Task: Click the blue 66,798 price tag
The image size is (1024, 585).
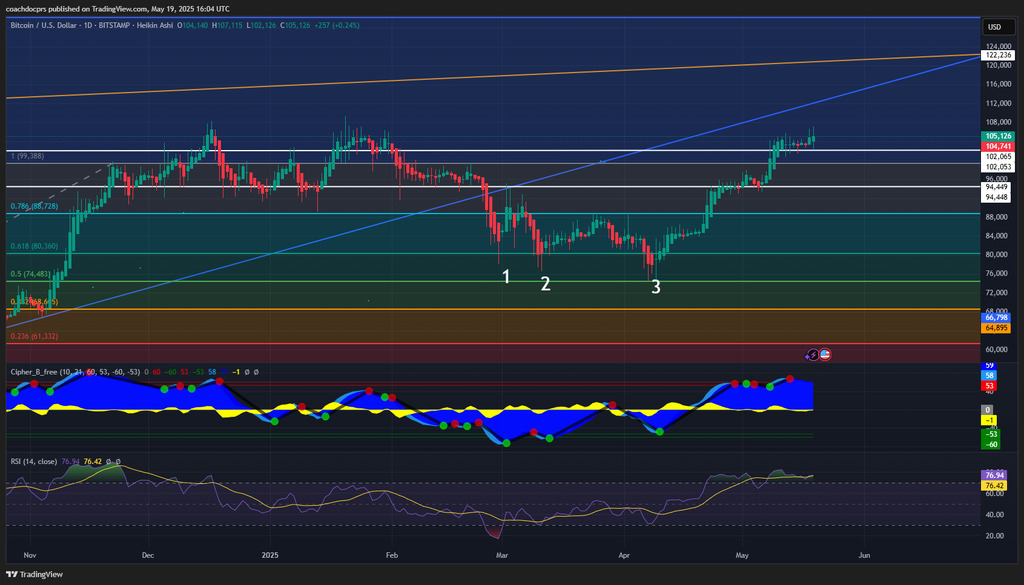Action: tap(997, 317)
